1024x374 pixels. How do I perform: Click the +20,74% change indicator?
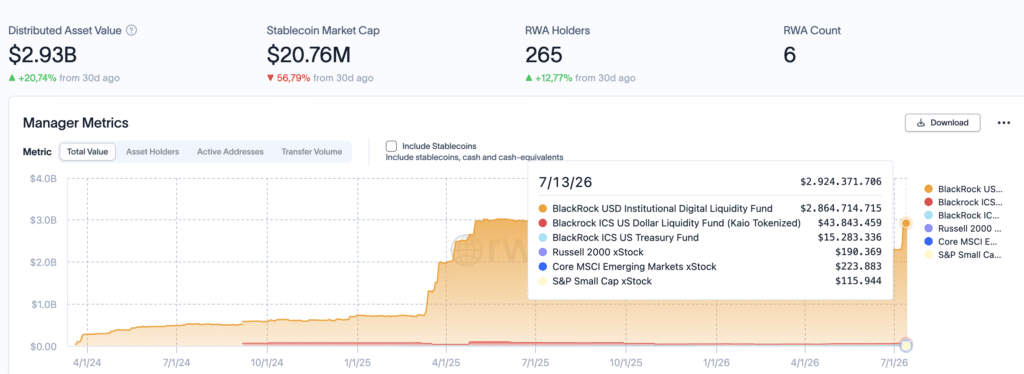point(33,78)
